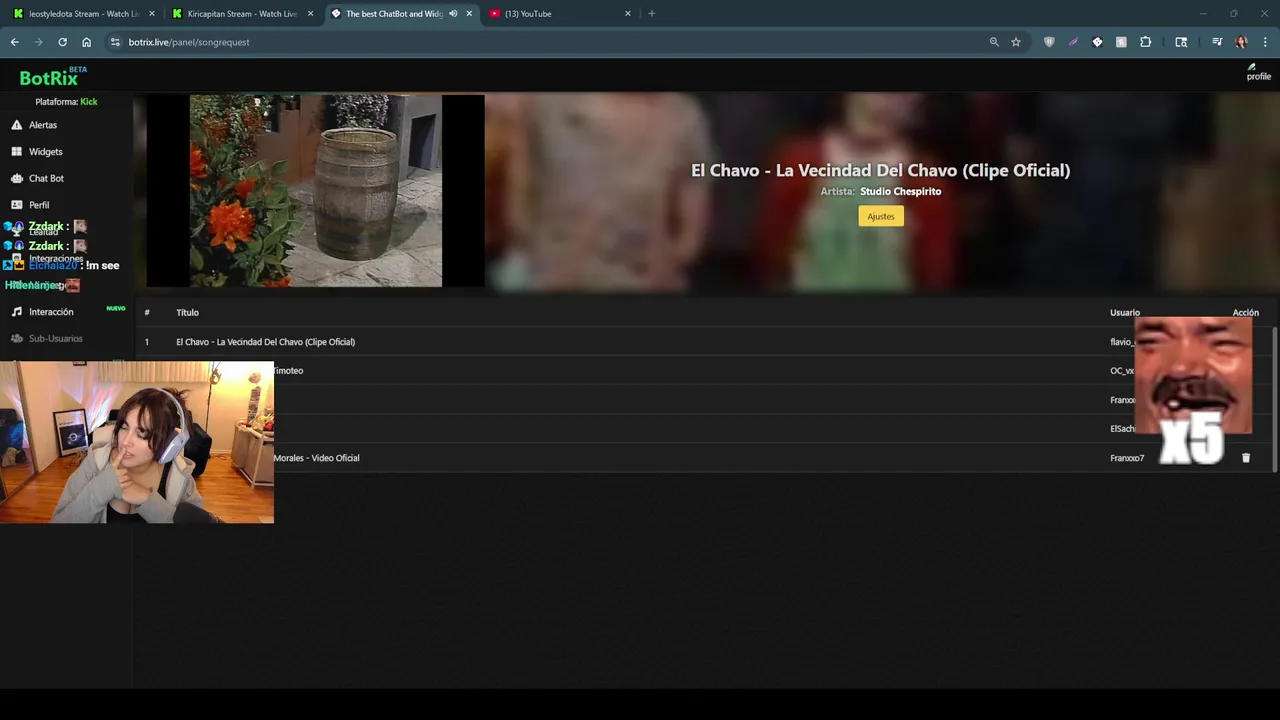Open a new browser tab

pos(651,14)
